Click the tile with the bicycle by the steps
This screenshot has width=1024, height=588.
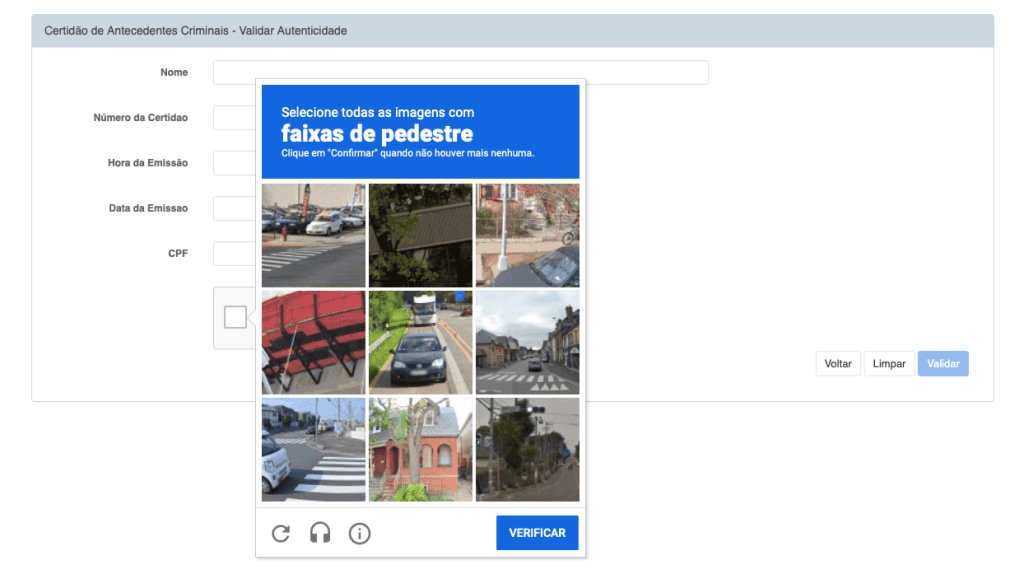[527, 235]
